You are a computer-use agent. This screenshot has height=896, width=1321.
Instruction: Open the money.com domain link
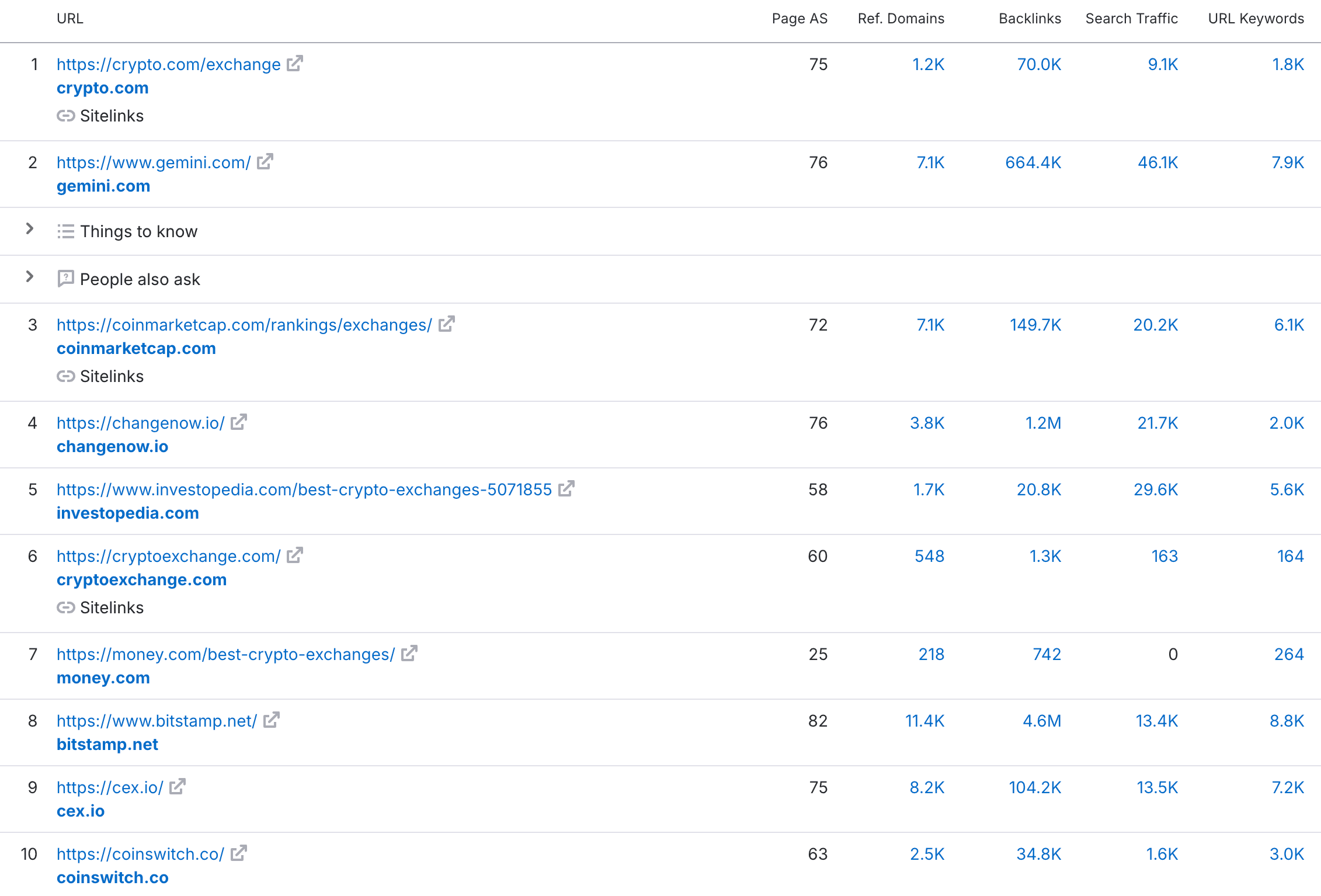tap(103, 678)
